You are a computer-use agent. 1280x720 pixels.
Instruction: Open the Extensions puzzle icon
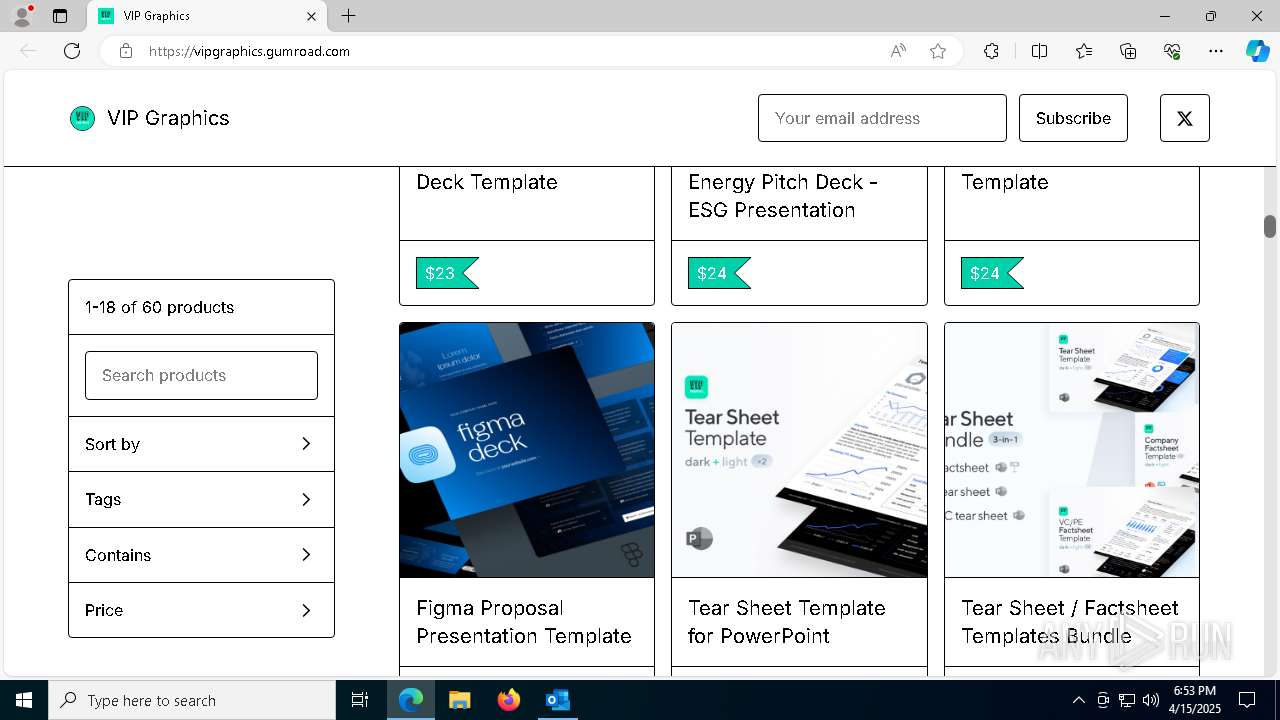coord(991,51)
